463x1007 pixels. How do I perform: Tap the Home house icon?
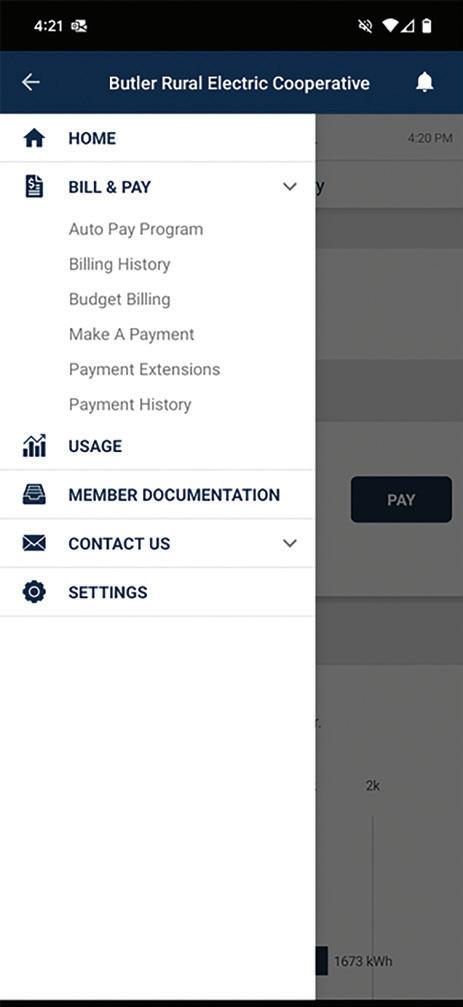click(34, 138)
